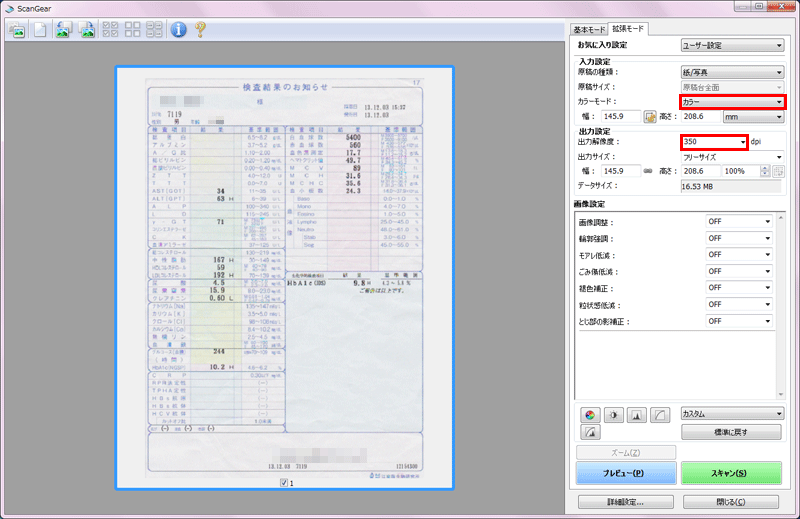Click the orientation switch icon beside width

(649, 117)
